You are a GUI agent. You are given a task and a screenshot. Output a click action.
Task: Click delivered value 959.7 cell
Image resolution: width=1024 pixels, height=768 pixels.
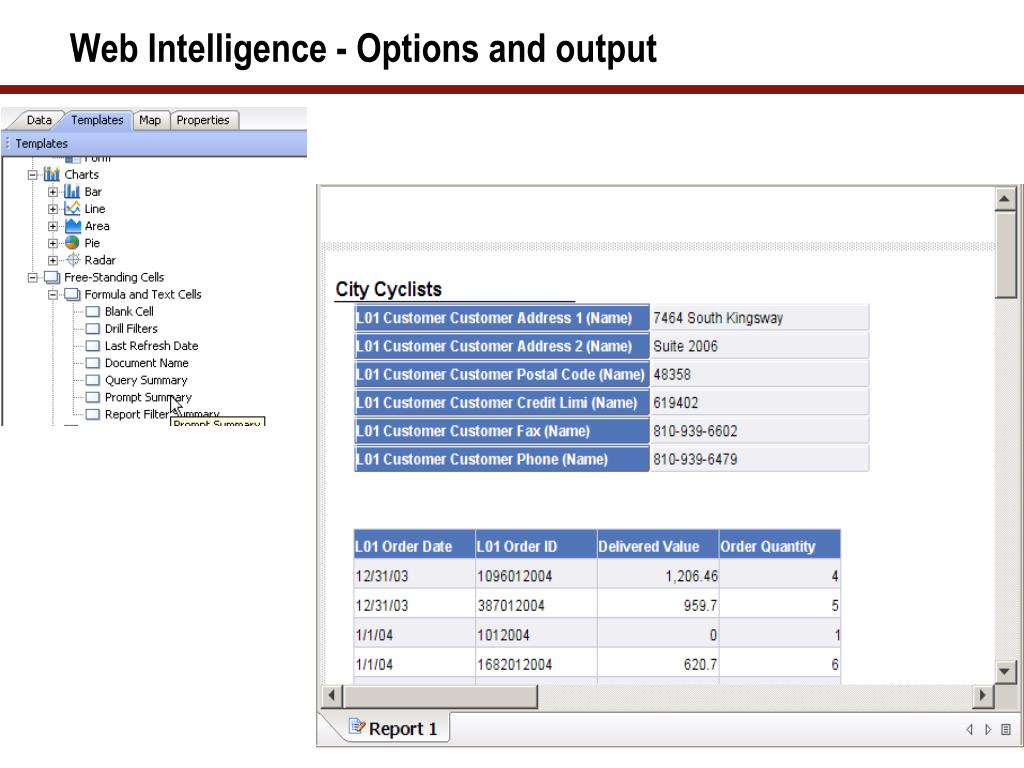tap(658, 605)
